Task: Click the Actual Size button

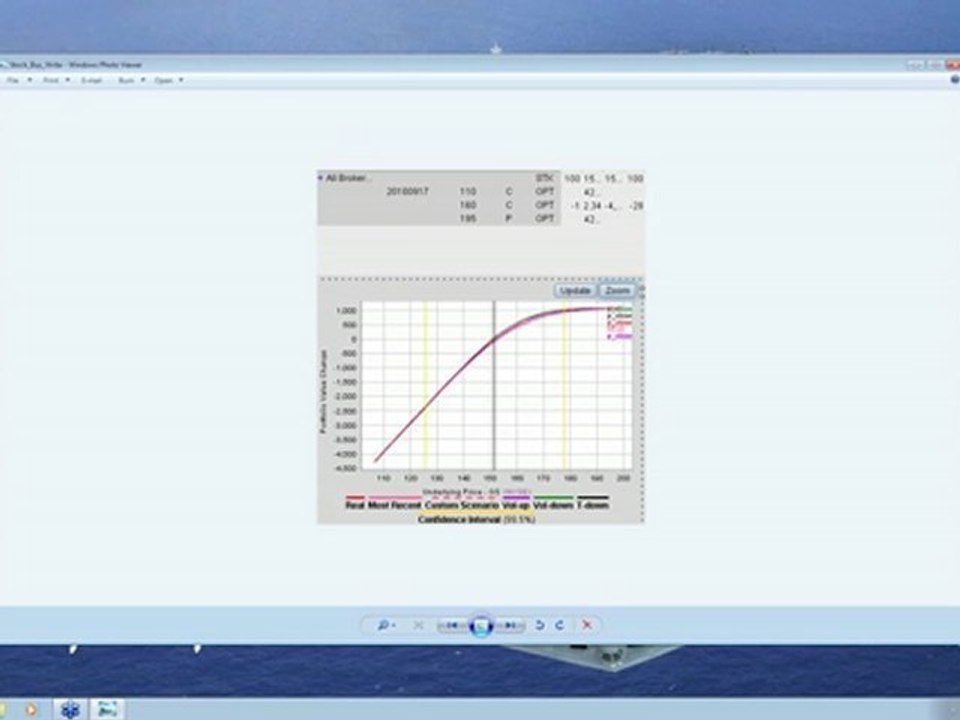Action: click(418, 625)
